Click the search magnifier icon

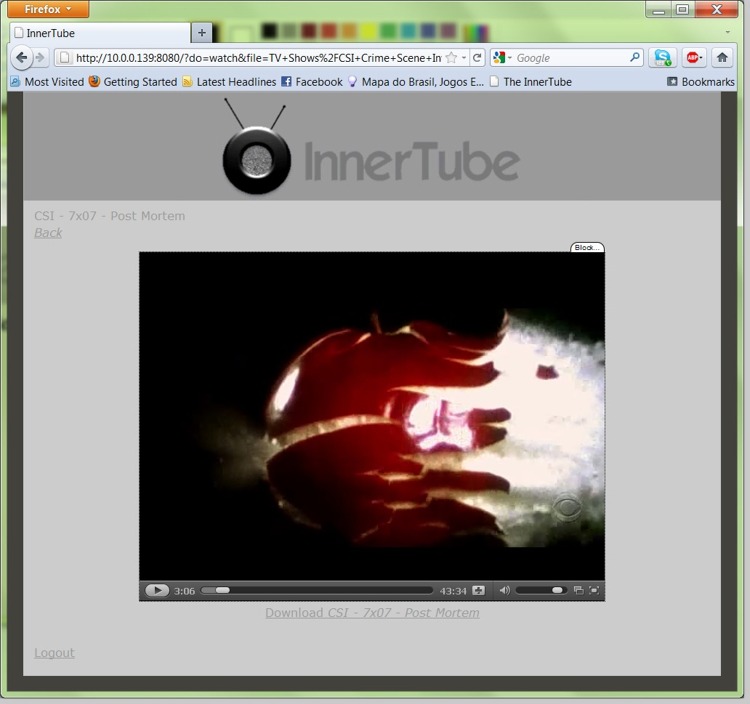tap(635, 57)
